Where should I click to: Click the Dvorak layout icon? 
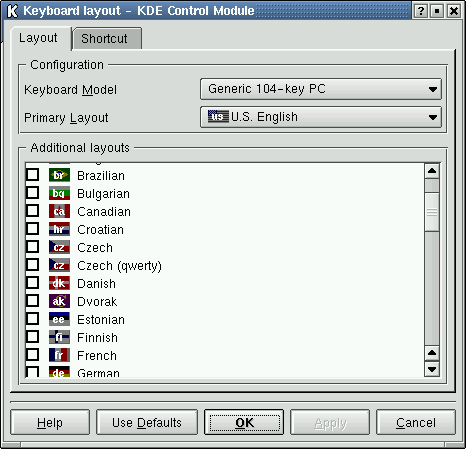tap(59, 301)
